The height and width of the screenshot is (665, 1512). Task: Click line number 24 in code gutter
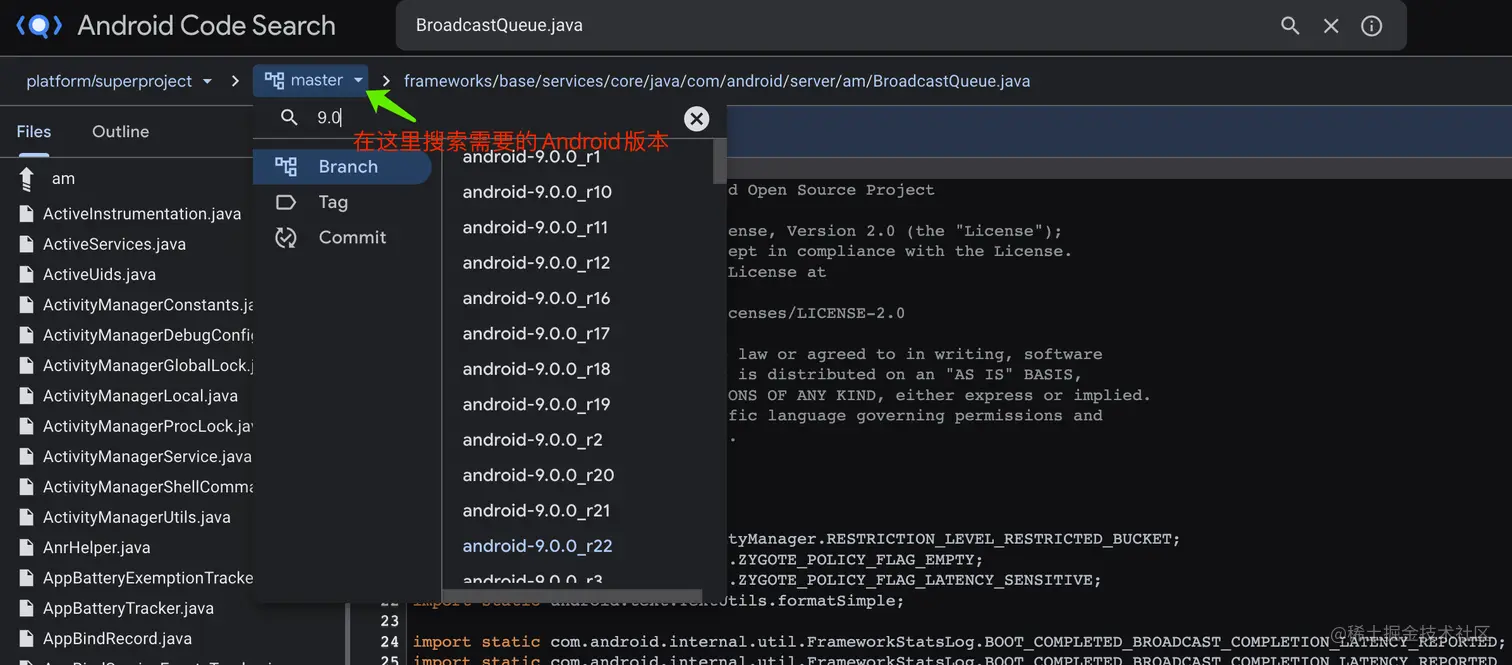[390, 642]
